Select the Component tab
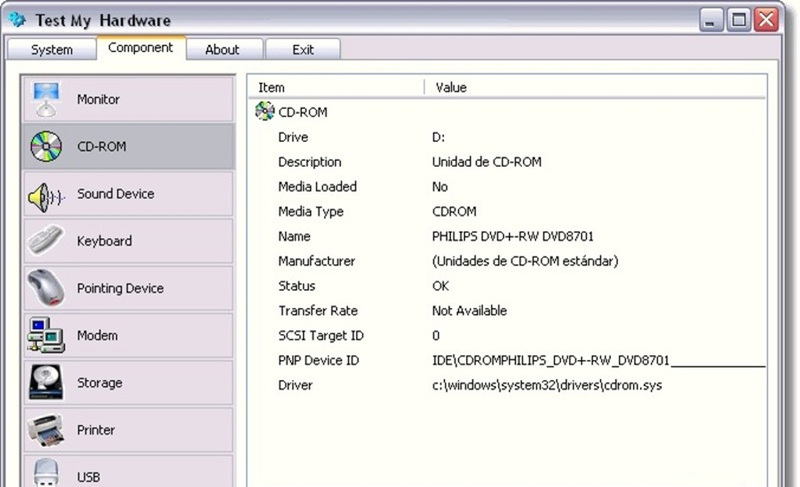Viewport: 800px width, 487px height. tap(140, 47)
